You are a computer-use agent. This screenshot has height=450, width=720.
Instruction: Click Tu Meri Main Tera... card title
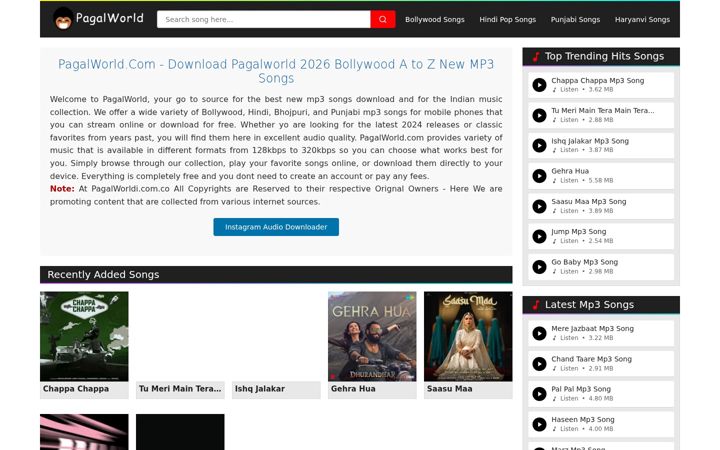(180, 388)
